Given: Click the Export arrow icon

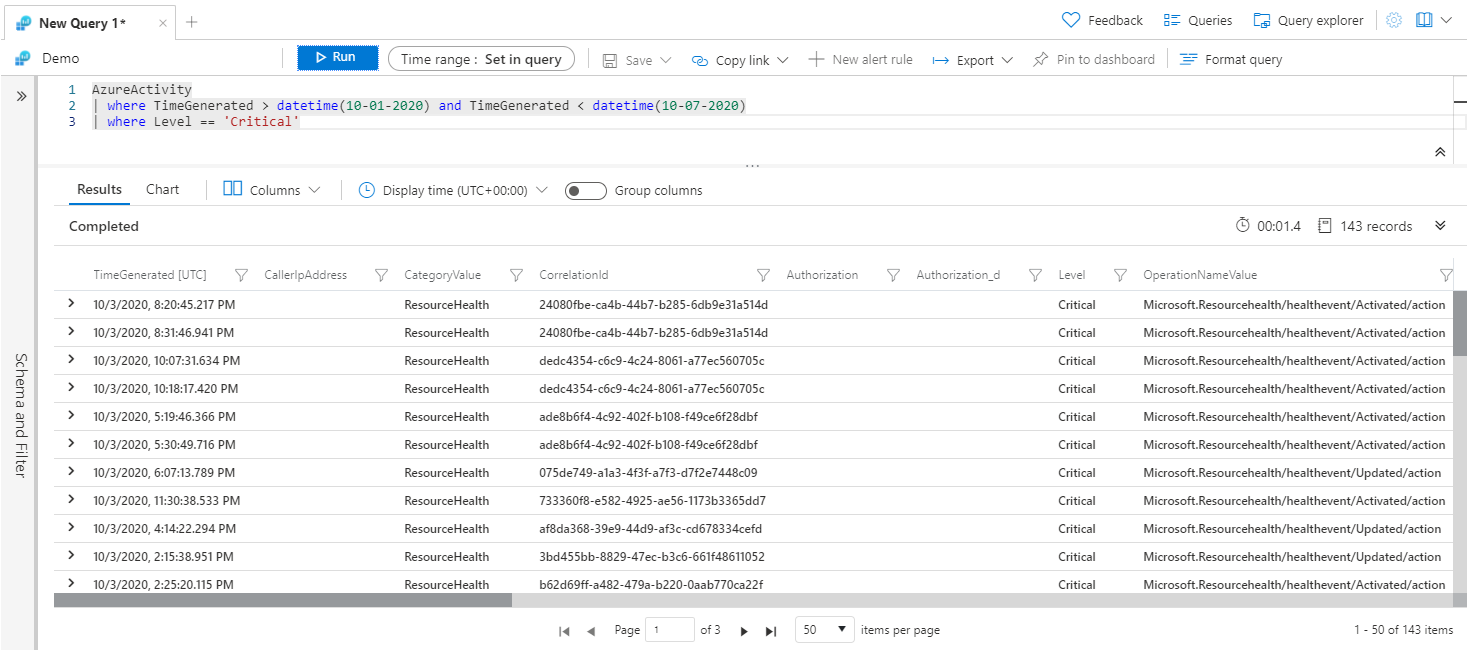Looking at the screenshot, I should [940, 60].
